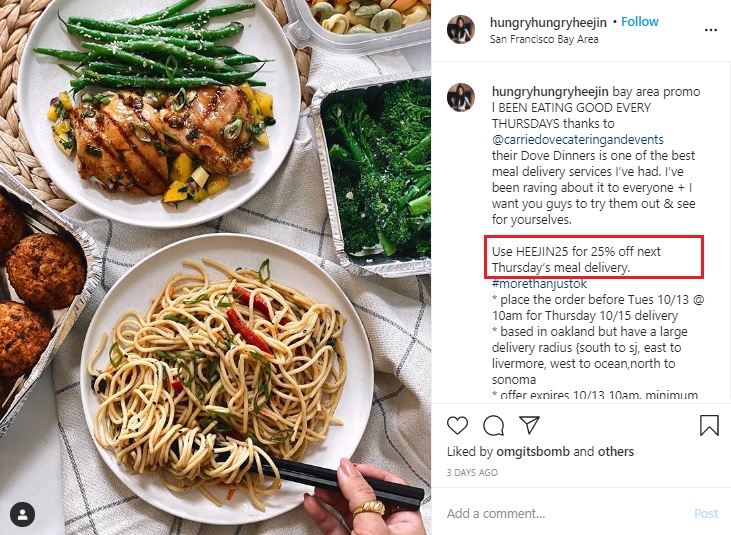
Task: Share post with paper plane icon
Action: tap(529, 425)
